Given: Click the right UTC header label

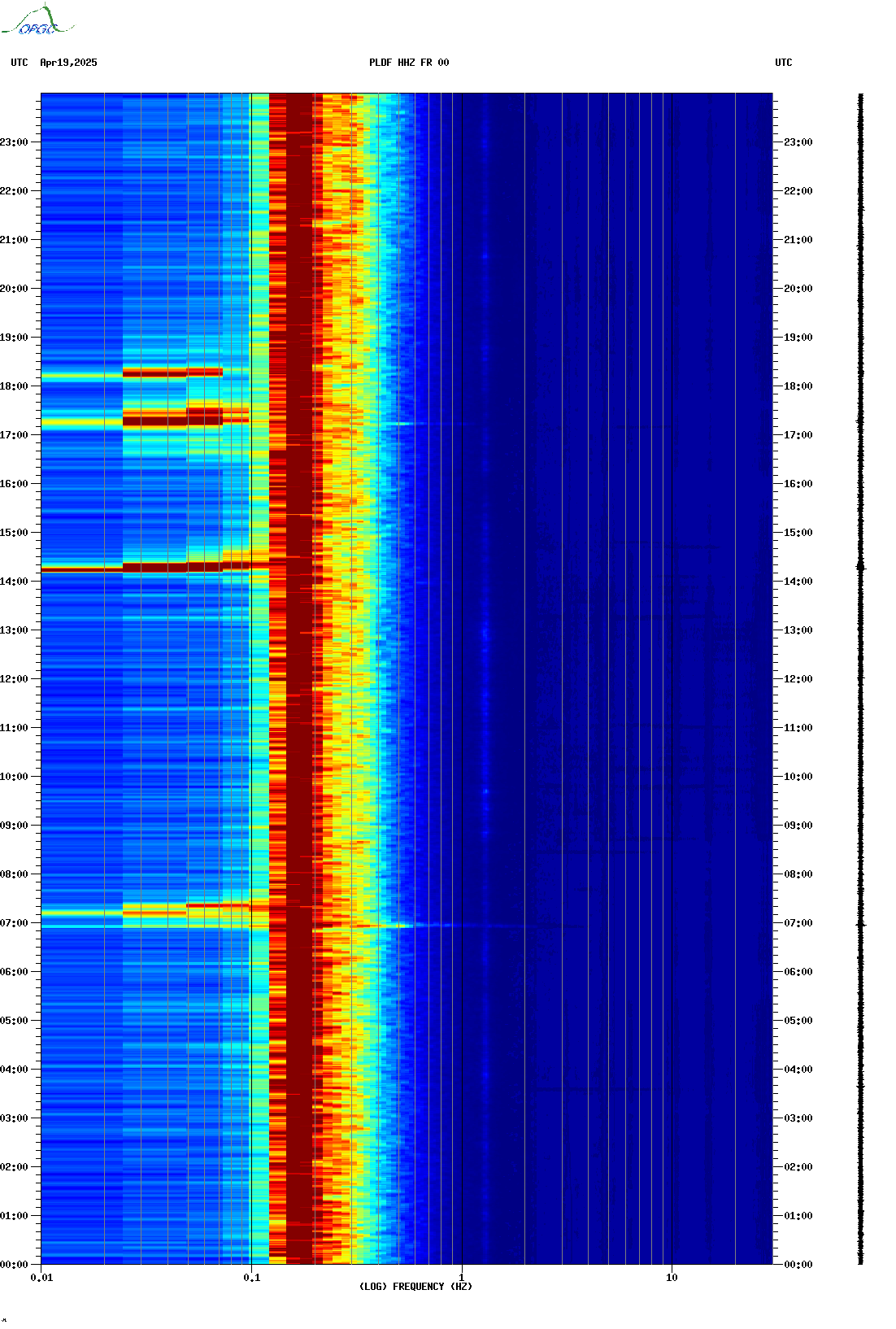Looking at the screenshot, I should (x=784, y=63).
